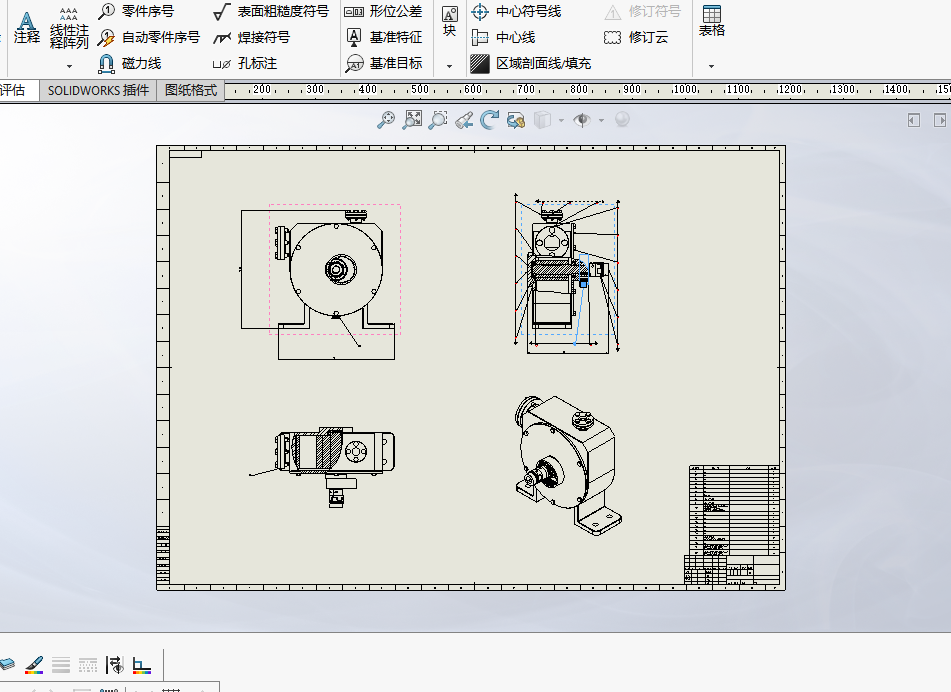Screen dimensions: 951x692
Task: Toggle the hide/show items eye icon
Action: (582, 119)
